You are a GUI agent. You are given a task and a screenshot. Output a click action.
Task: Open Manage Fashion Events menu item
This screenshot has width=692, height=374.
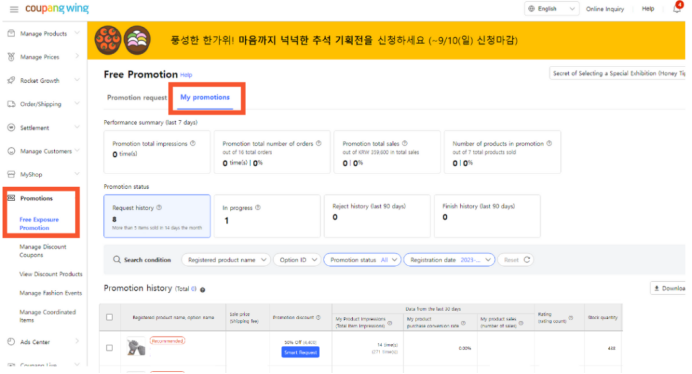(51, 293)
